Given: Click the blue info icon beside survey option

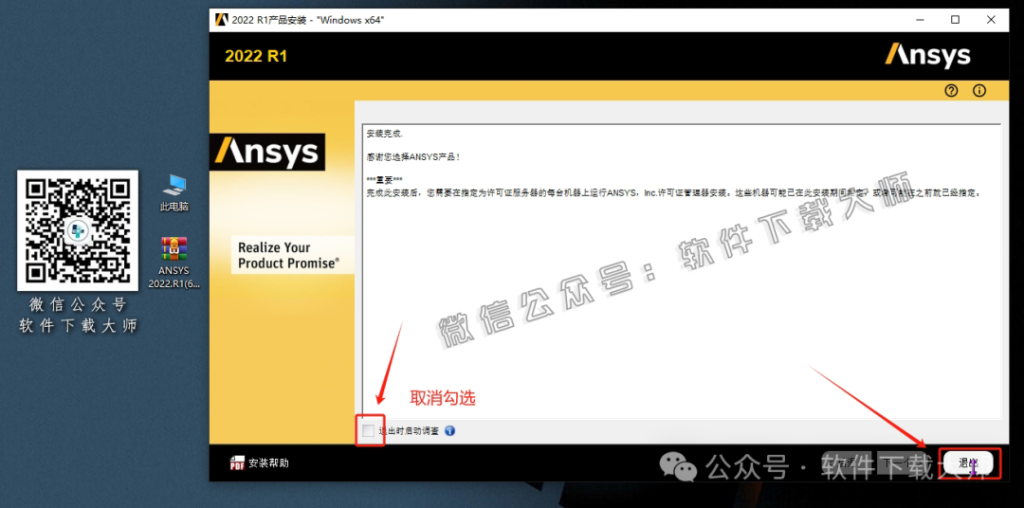Looking at the screenshot, I should point(449,431).
